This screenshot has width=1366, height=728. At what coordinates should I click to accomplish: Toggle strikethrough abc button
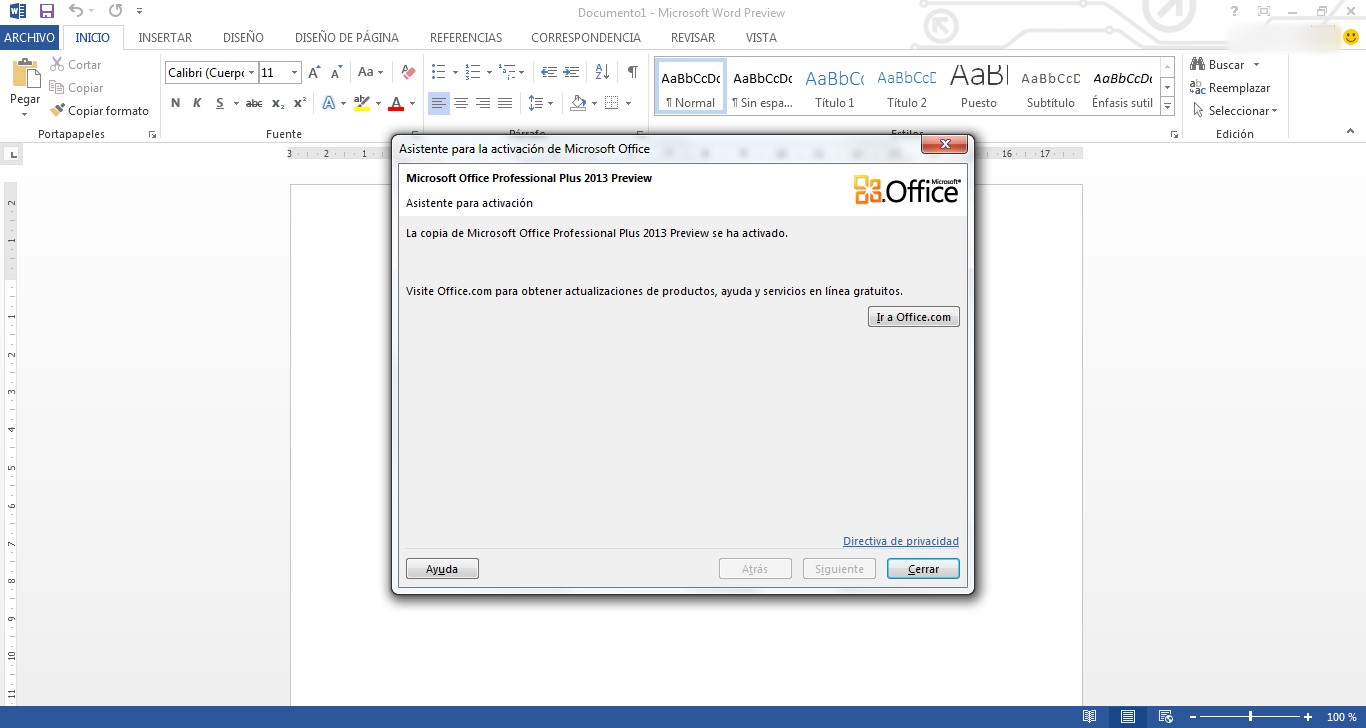tap(254, 103)
